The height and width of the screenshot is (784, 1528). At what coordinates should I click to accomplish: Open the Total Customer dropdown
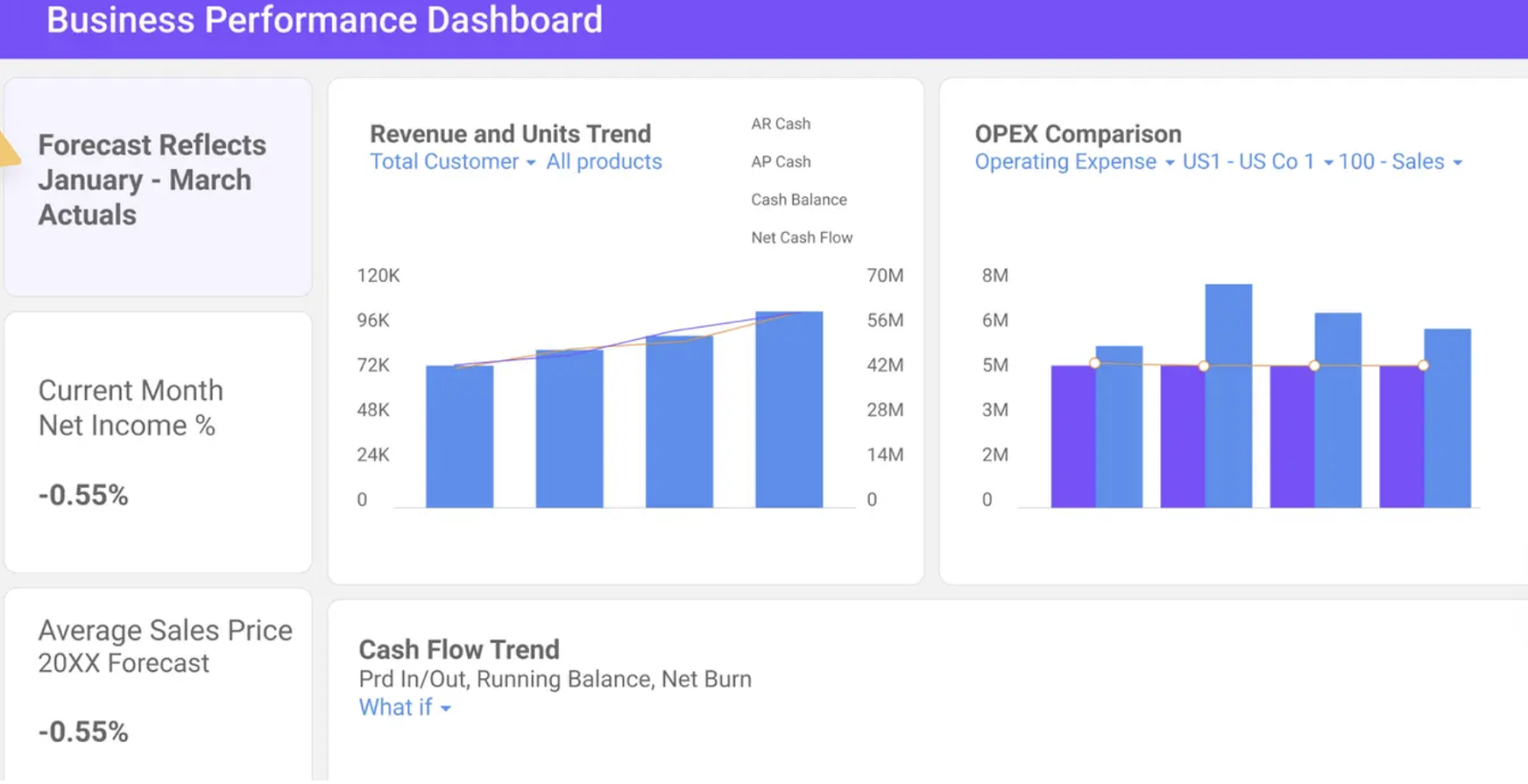[x=453, y=161]
